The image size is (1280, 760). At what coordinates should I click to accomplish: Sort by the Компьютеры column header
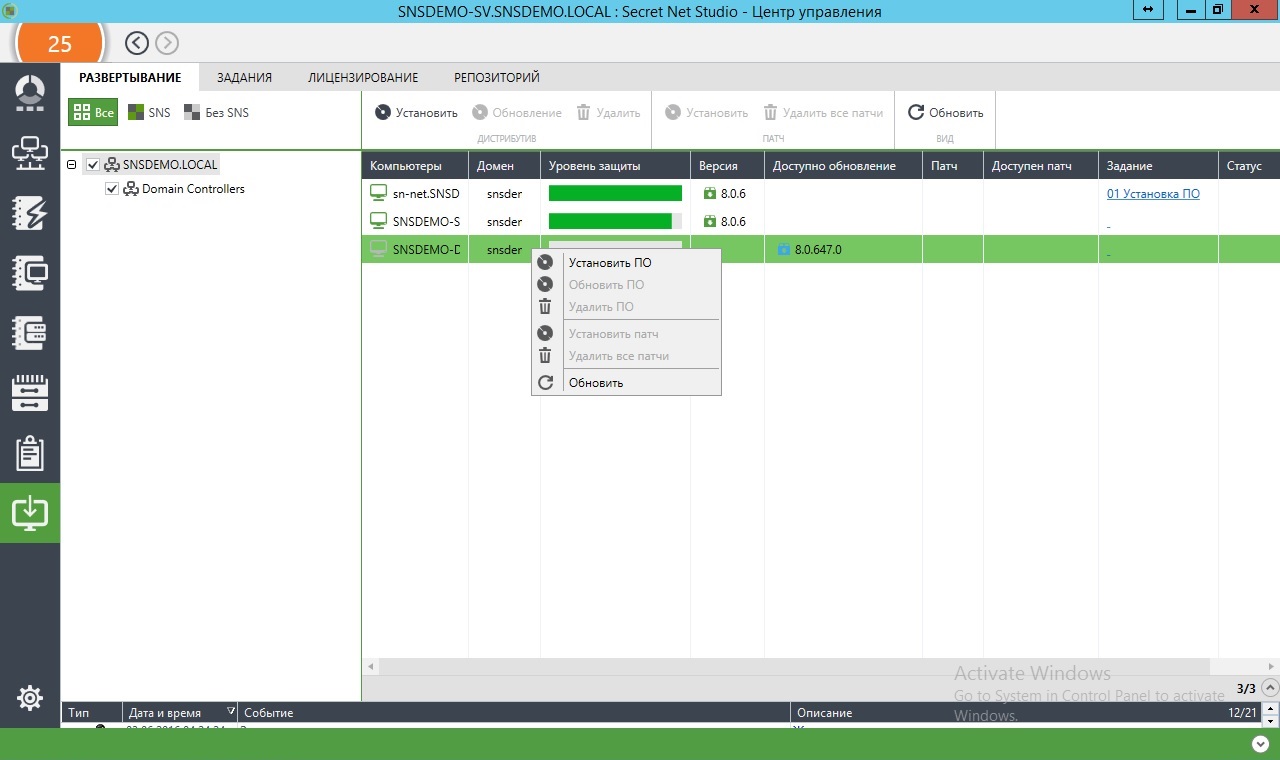[415, 166]
